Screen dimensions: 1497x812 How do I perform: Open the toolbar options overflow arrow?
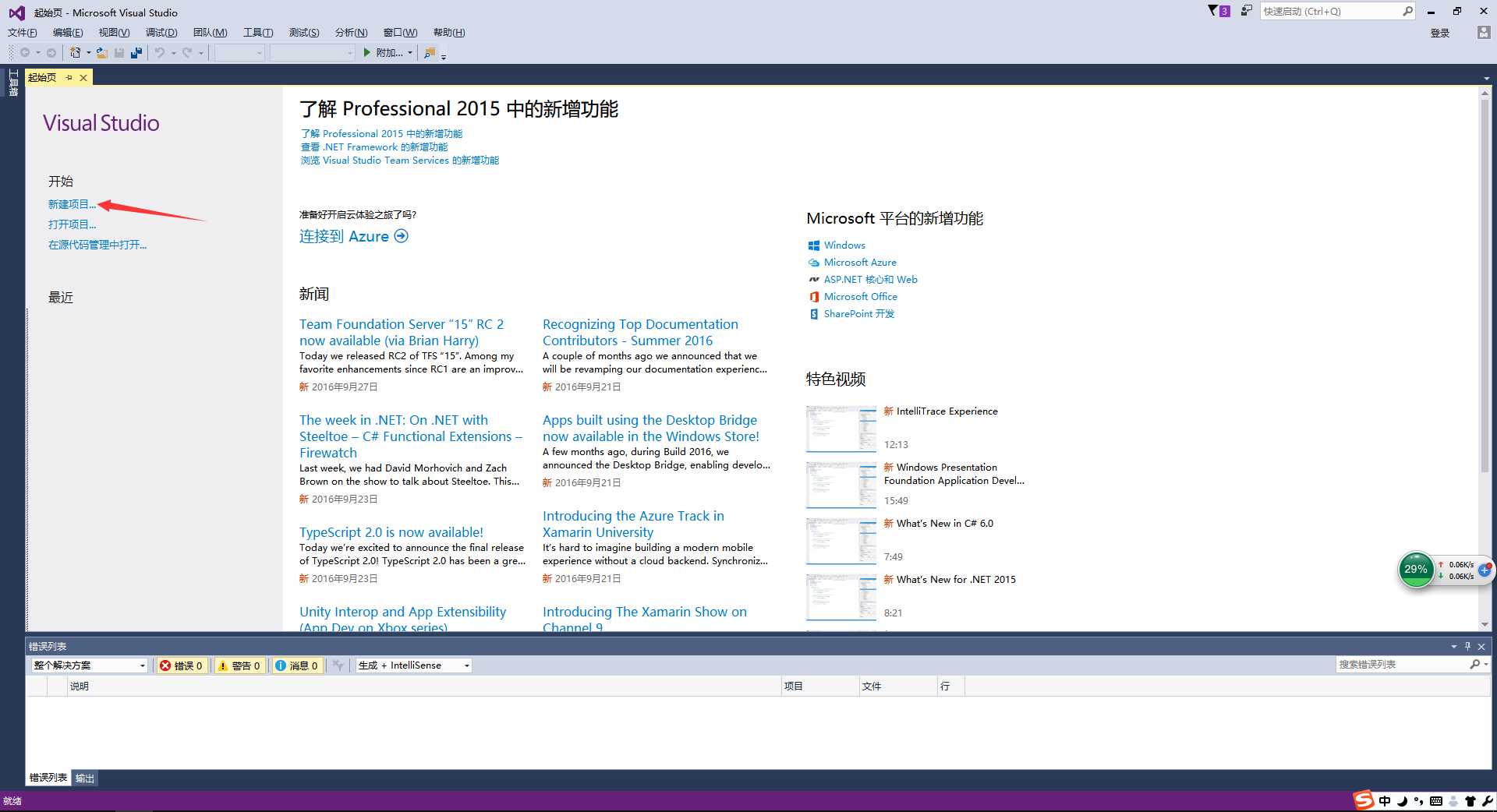point(444,55)
